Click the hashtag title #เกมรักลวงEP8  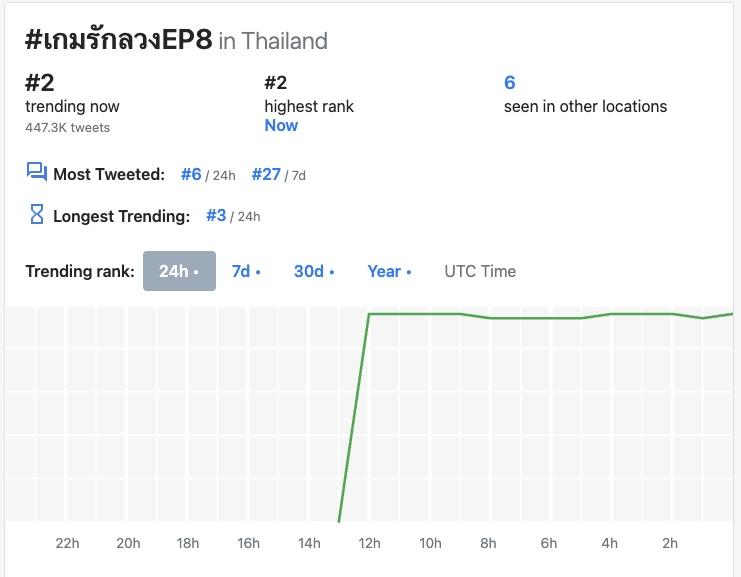point(118,40)
